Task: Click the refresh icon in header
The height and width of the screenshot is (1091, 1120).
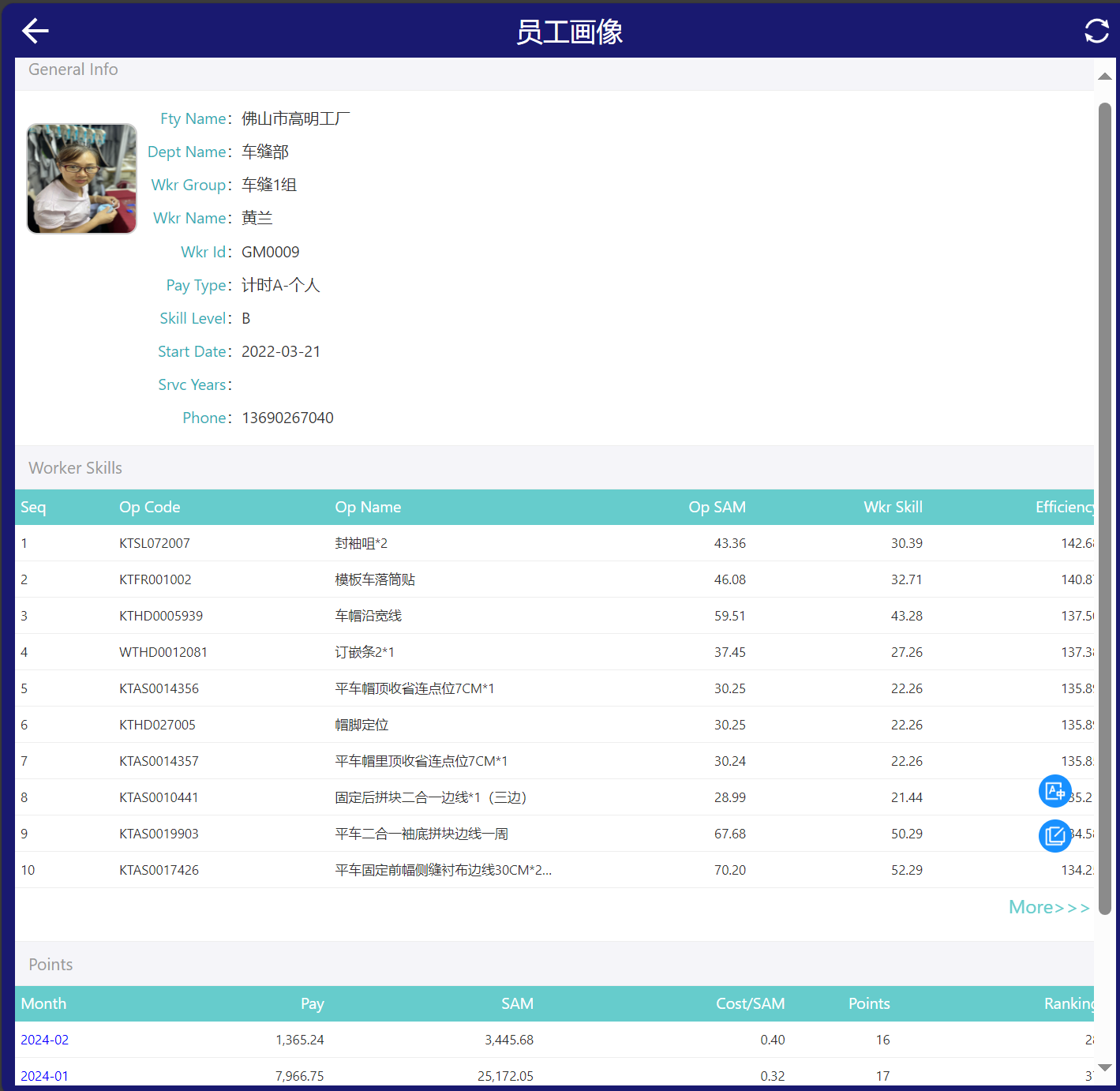Action: (x=1096, y=31)
